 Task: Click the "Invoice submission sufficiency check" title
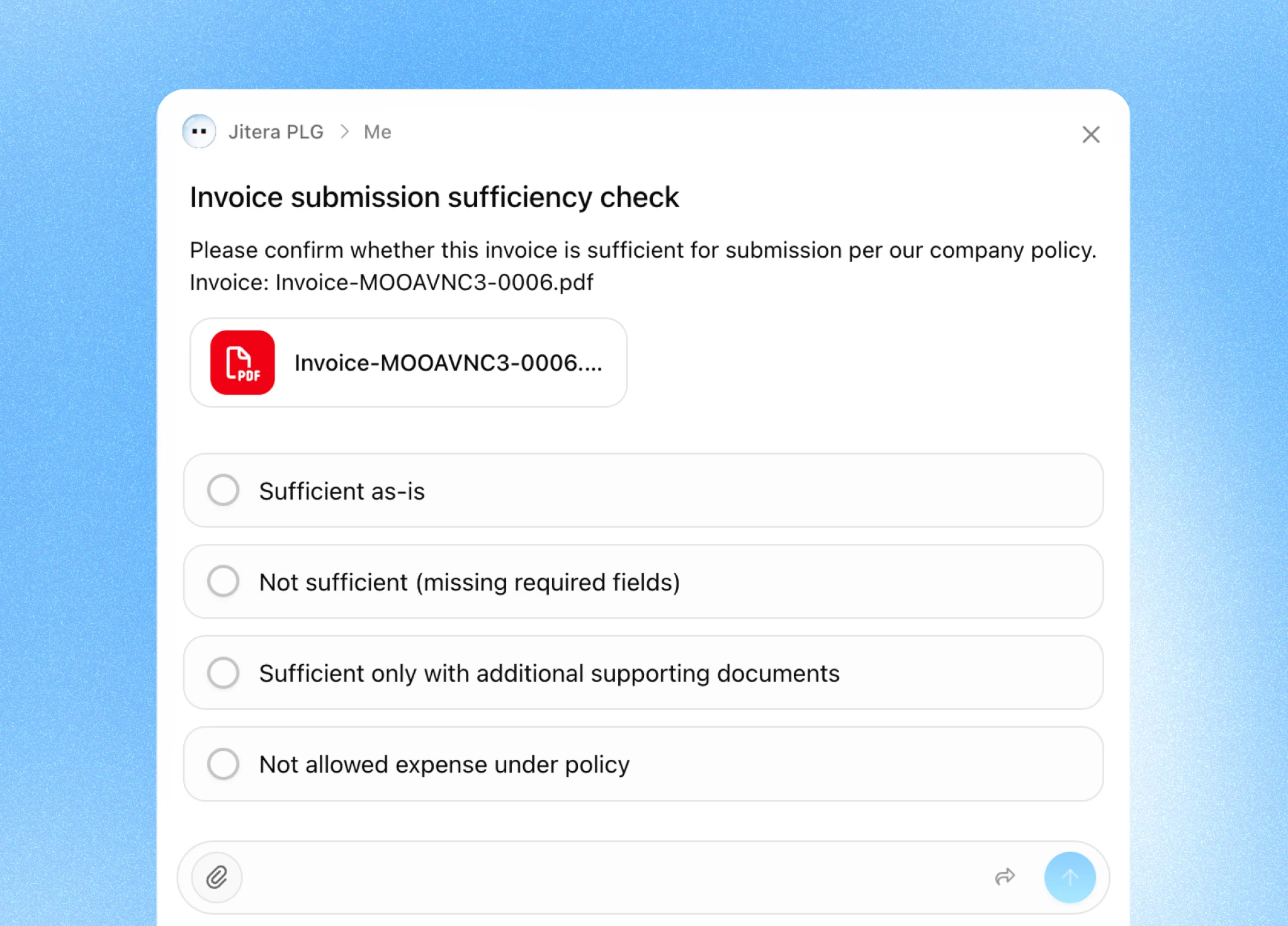pos(434,197)
